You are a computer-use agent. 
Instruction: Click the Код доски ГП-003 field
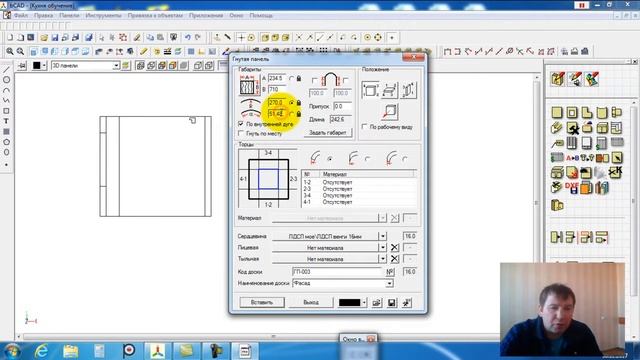coord(338,271)
